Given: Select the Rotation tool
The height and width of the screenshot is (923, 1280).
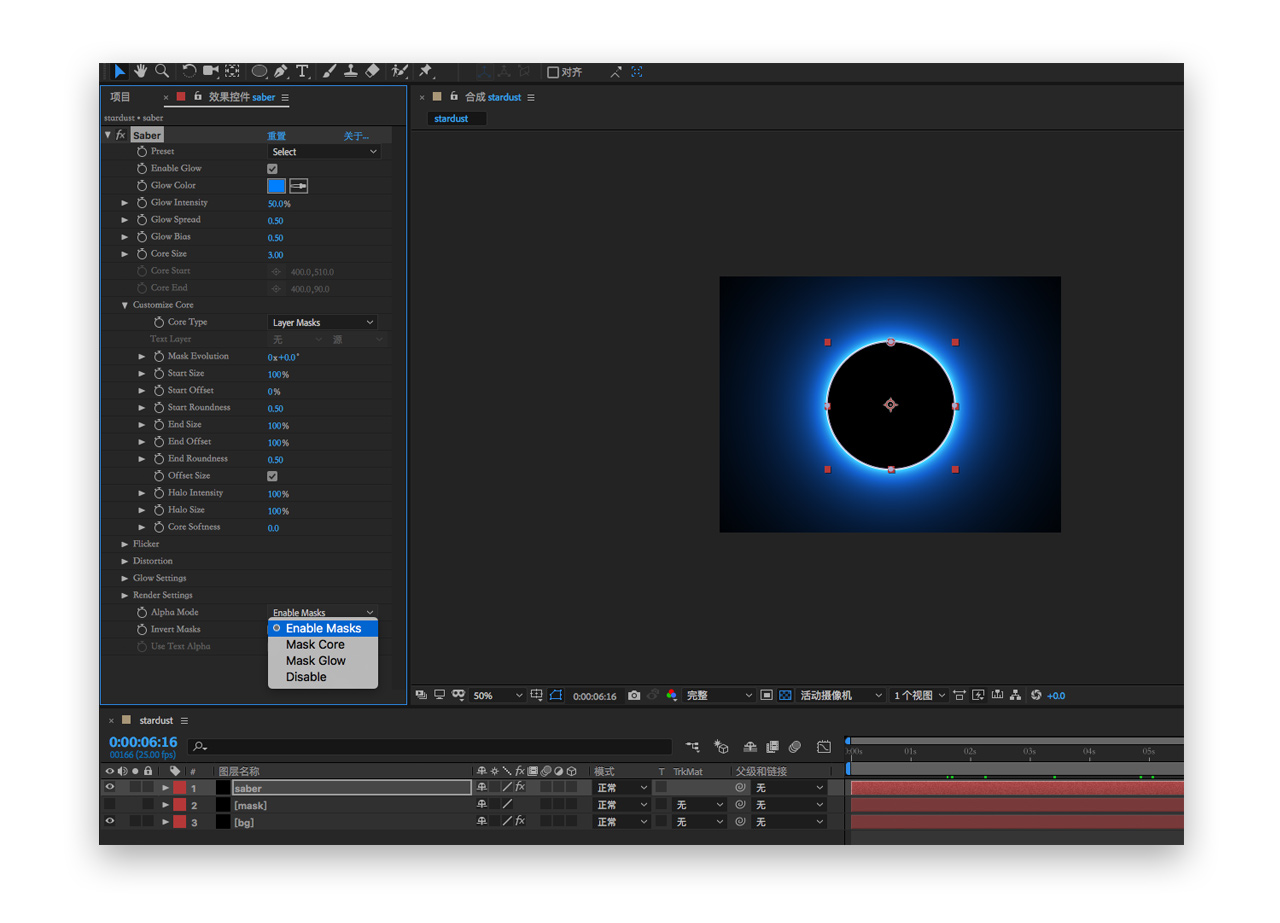Looking at the screenshot, I should (x=189, y=71).
